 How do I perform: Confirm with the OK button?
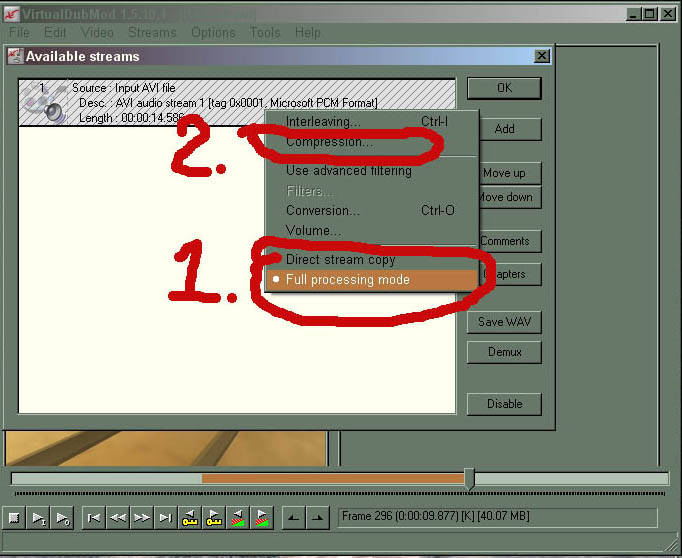click(504, 88)
